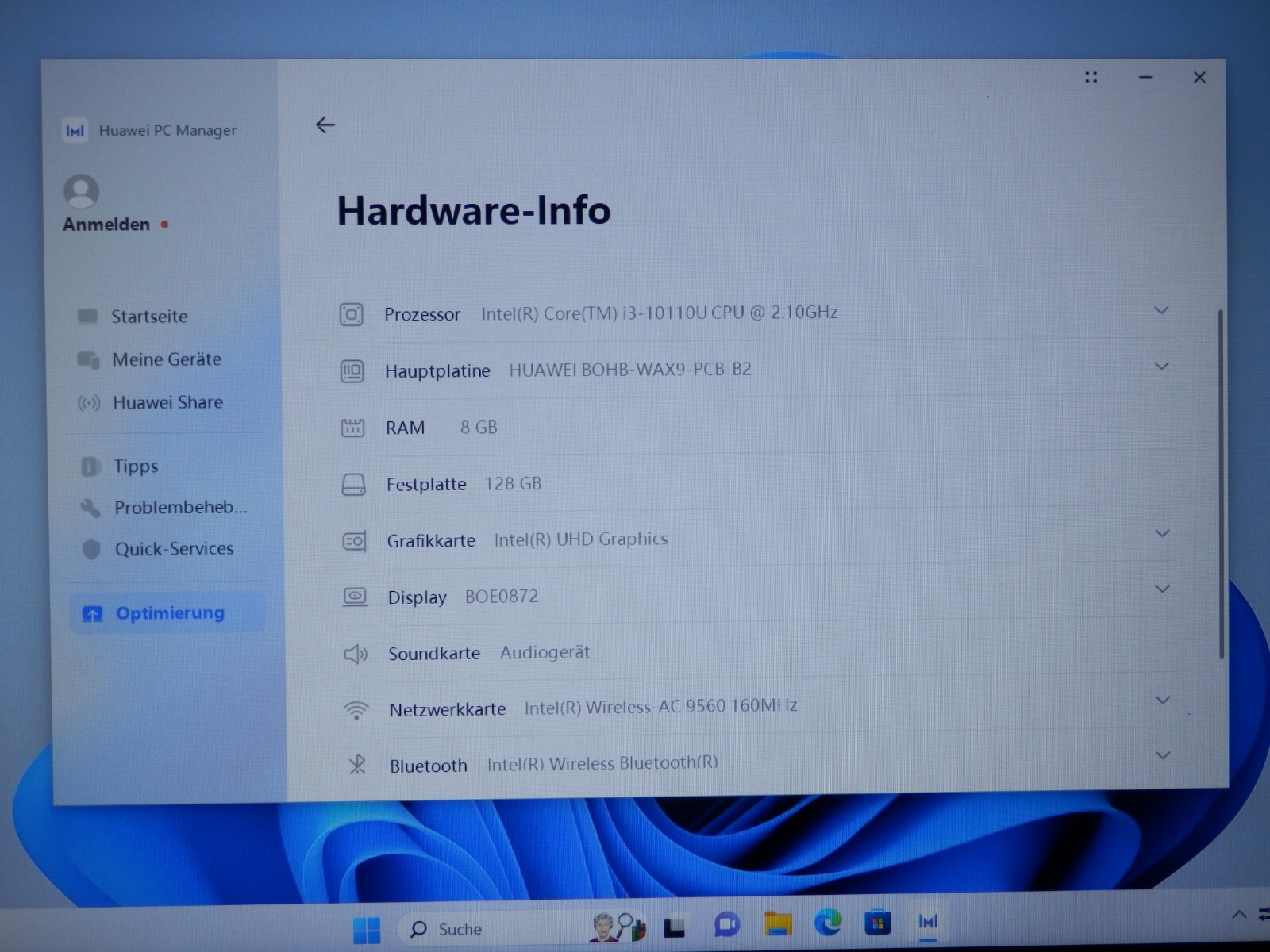Click the hardware list vertical scrollbar
Image resolution: width=1270 pixels, height=952 pixels.
(x=1221, y=484)
